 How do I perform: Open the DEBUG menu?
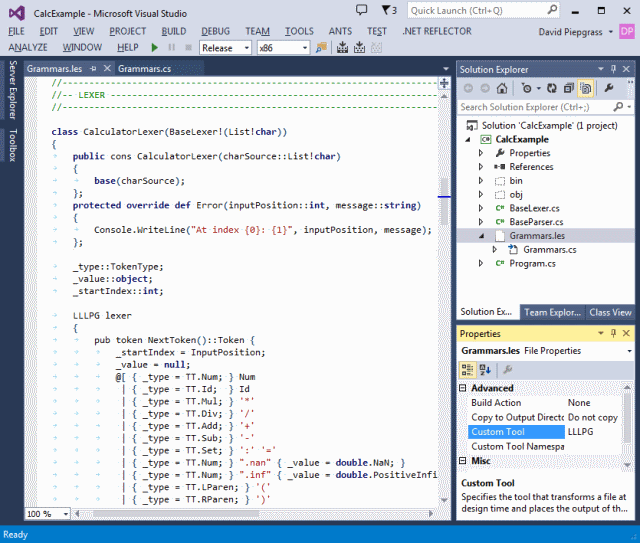tap(215, 31)
